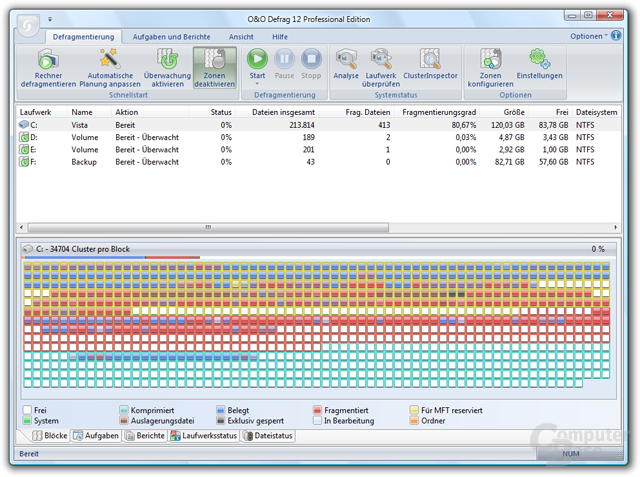
Task: Click Laufwerk überprüfen icon
Action: [380, 59]
